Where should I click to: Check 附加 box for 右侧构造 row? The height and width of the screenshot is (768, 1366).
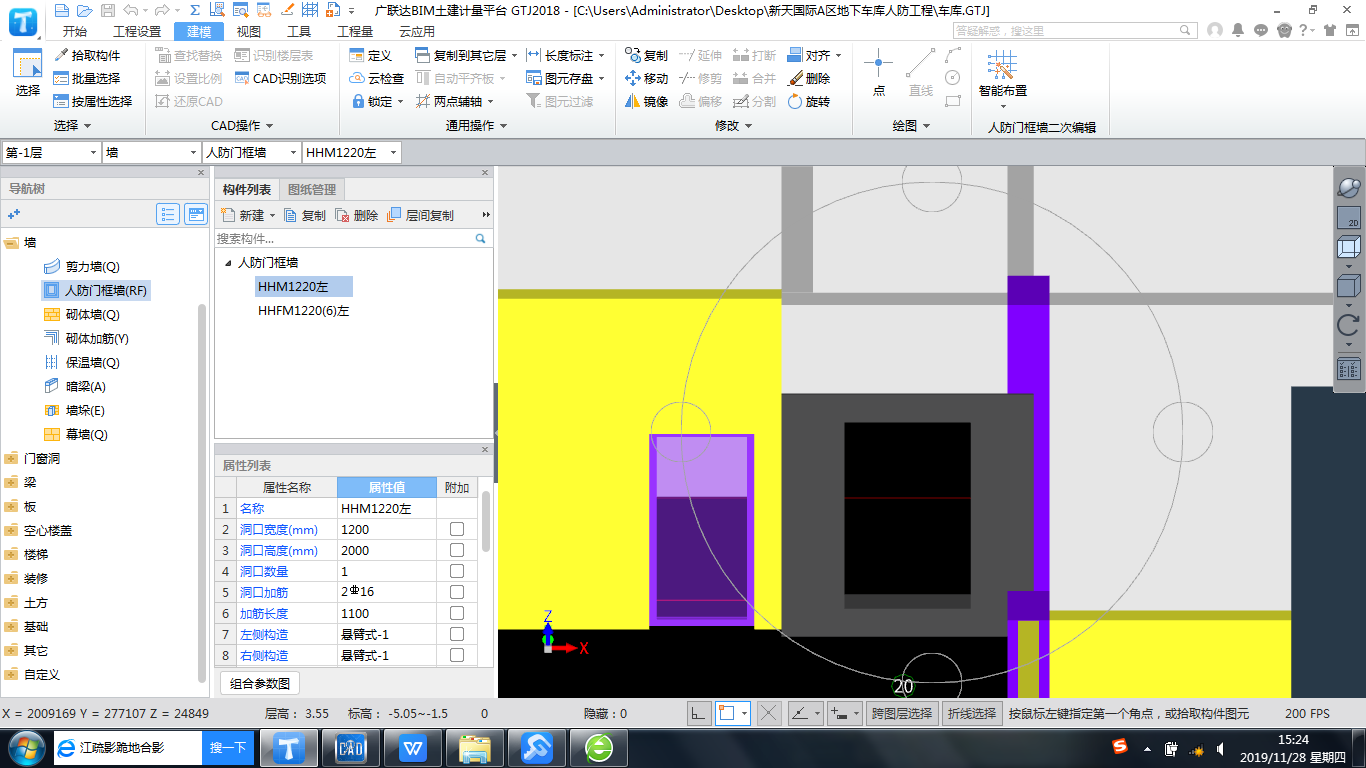click(x=457, y=655)
